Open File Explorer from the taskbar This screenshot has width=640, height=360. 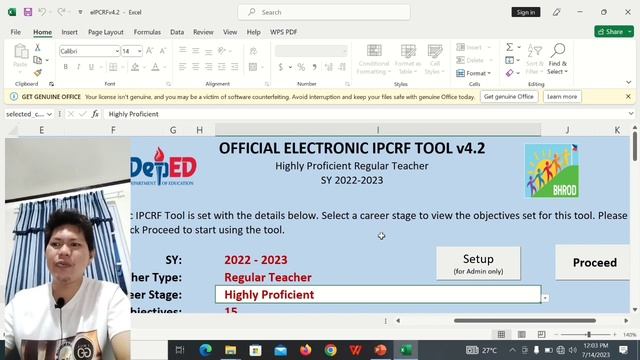click(231, 350)
